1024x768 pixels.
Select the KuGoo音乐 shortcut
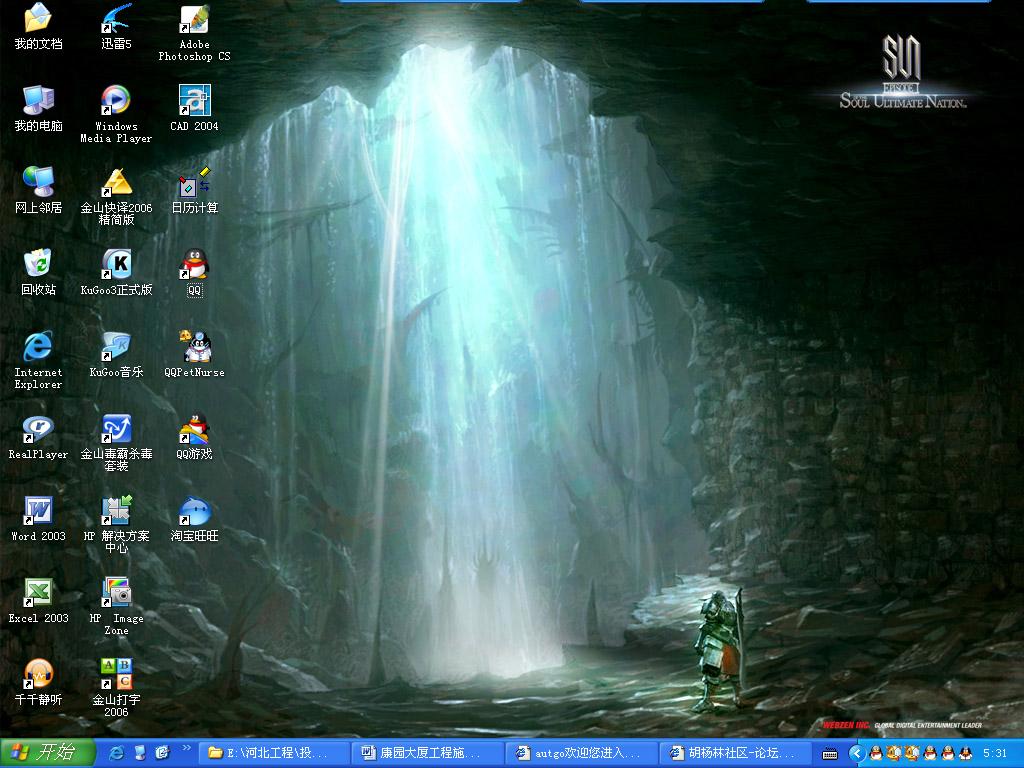coord(116,355)
